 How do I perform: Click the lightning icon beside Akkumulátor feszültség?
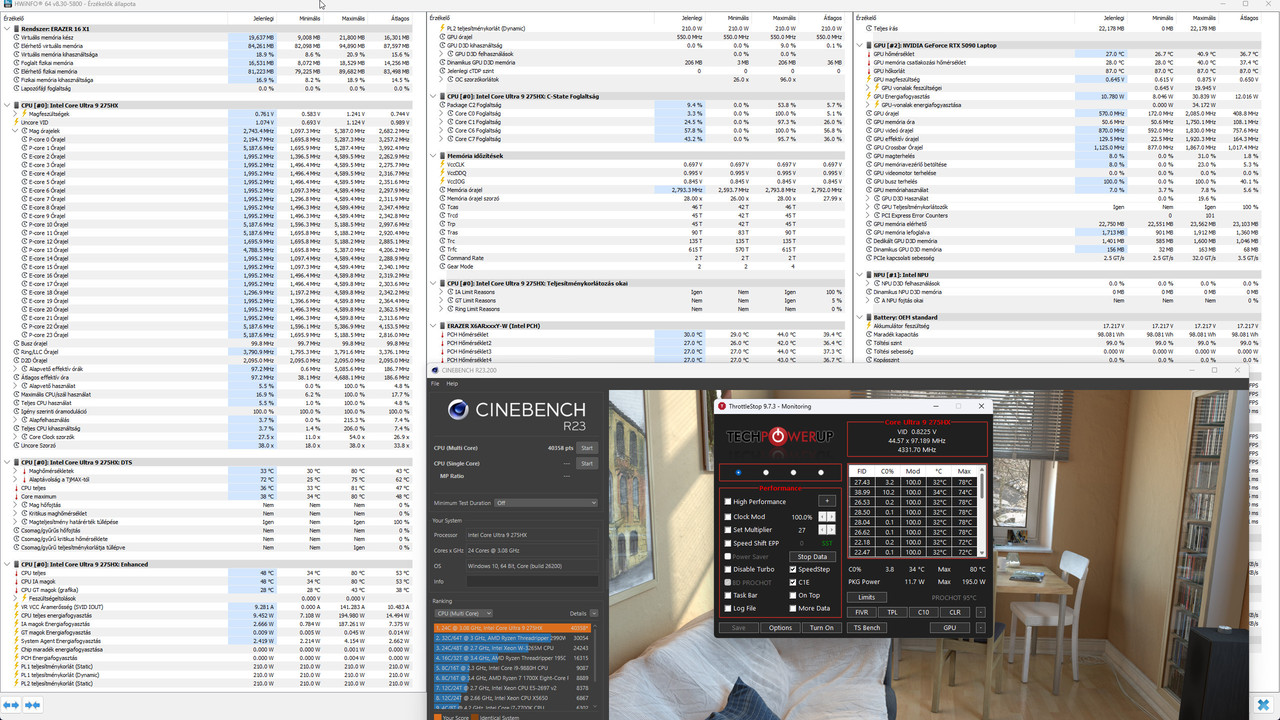tap(870, 326)
